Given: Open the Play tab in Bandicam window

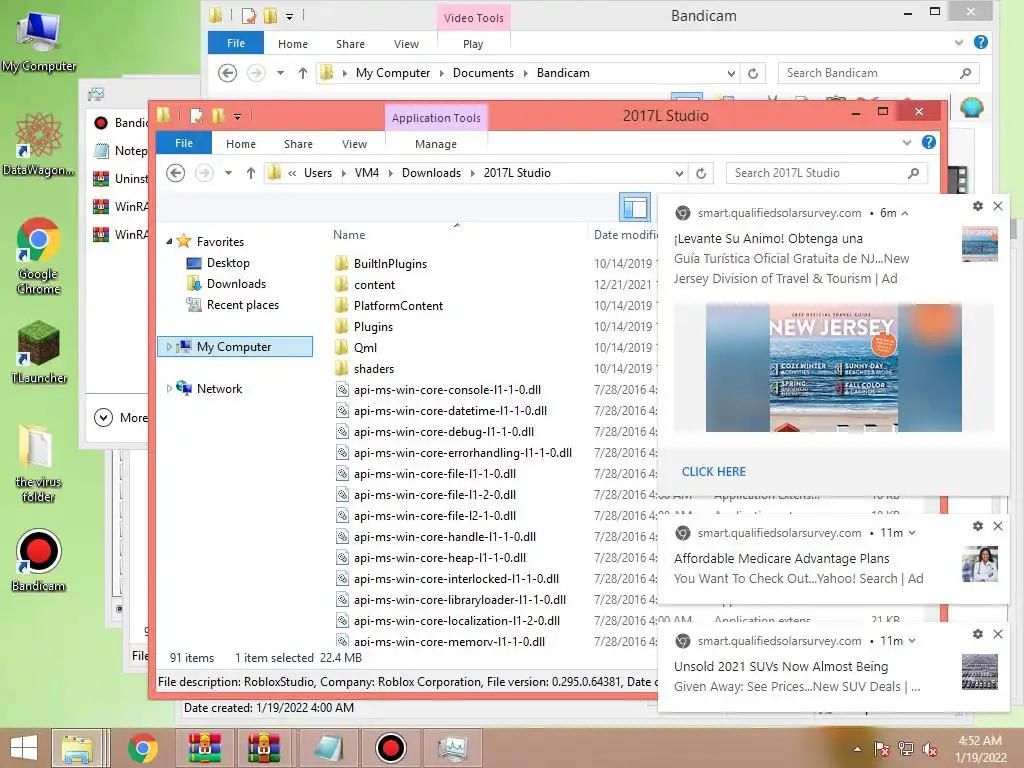Looking at the screenshot, I should 473,44.
